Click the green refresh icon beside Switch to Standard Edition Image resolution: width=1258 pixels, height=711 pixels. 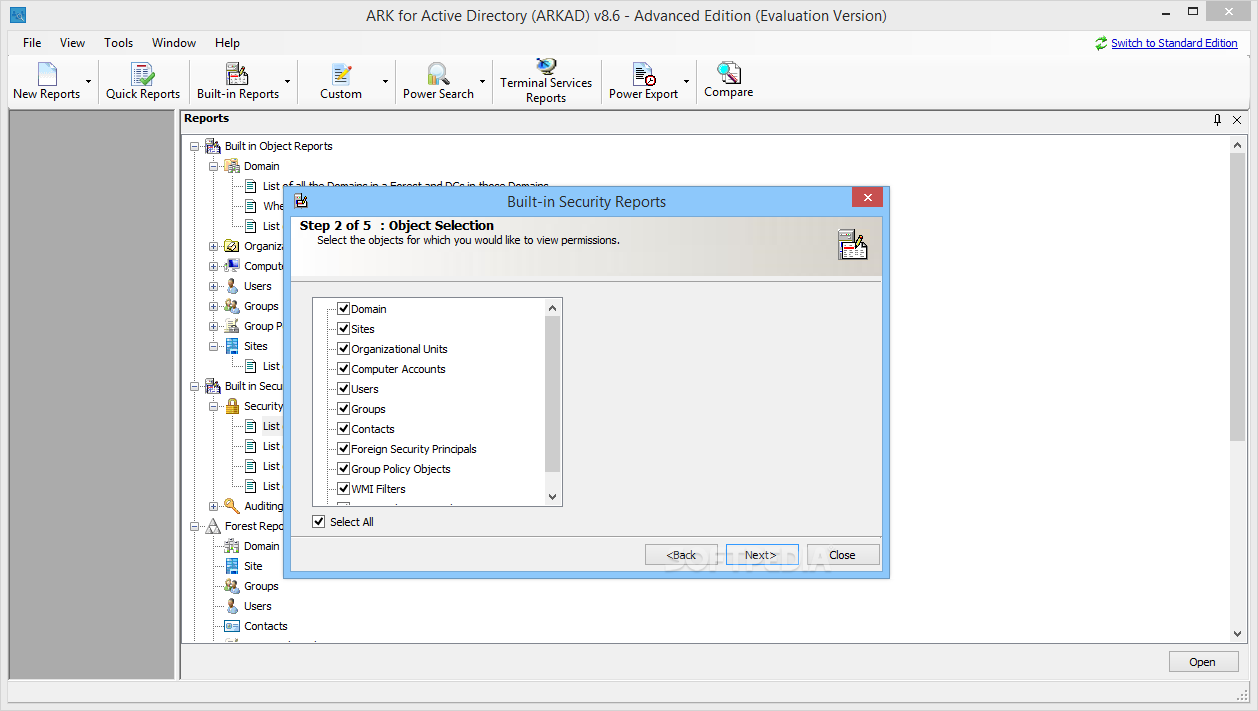click(1101, 43)
